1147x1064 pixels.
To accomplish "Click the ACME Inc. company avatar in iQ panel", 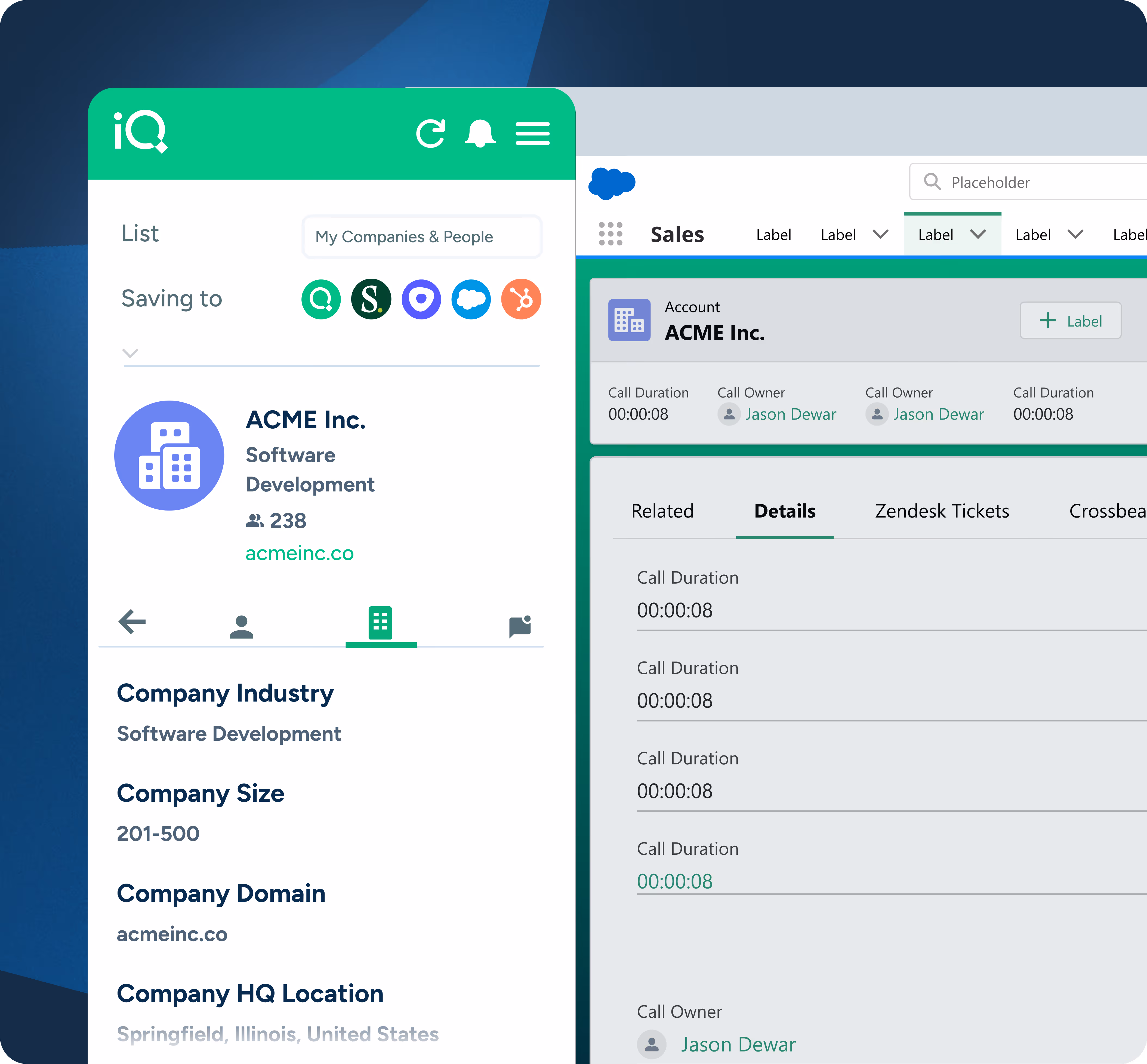I will [x=169, y=456].
